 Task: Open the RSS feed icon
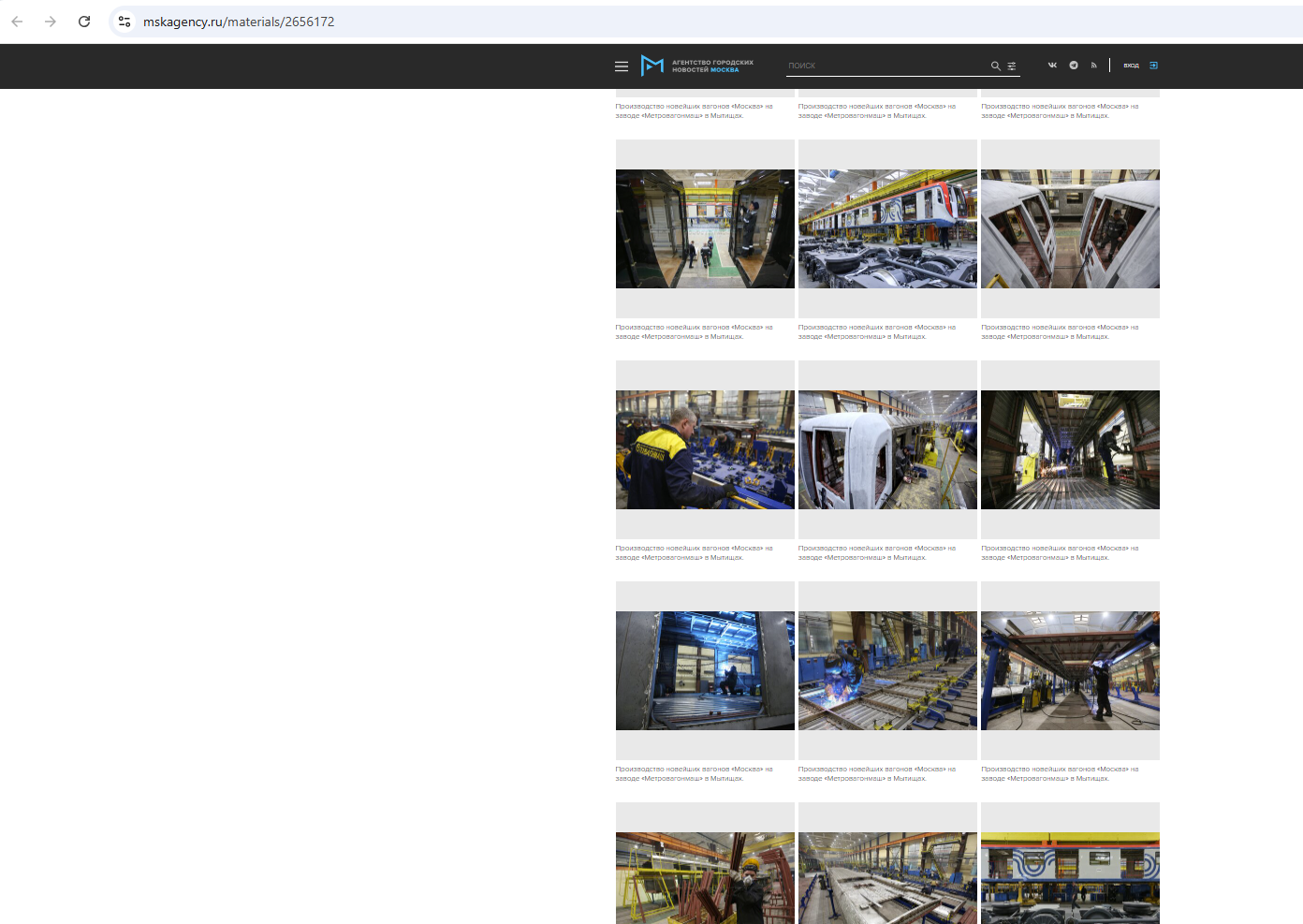pos(1093,66)
